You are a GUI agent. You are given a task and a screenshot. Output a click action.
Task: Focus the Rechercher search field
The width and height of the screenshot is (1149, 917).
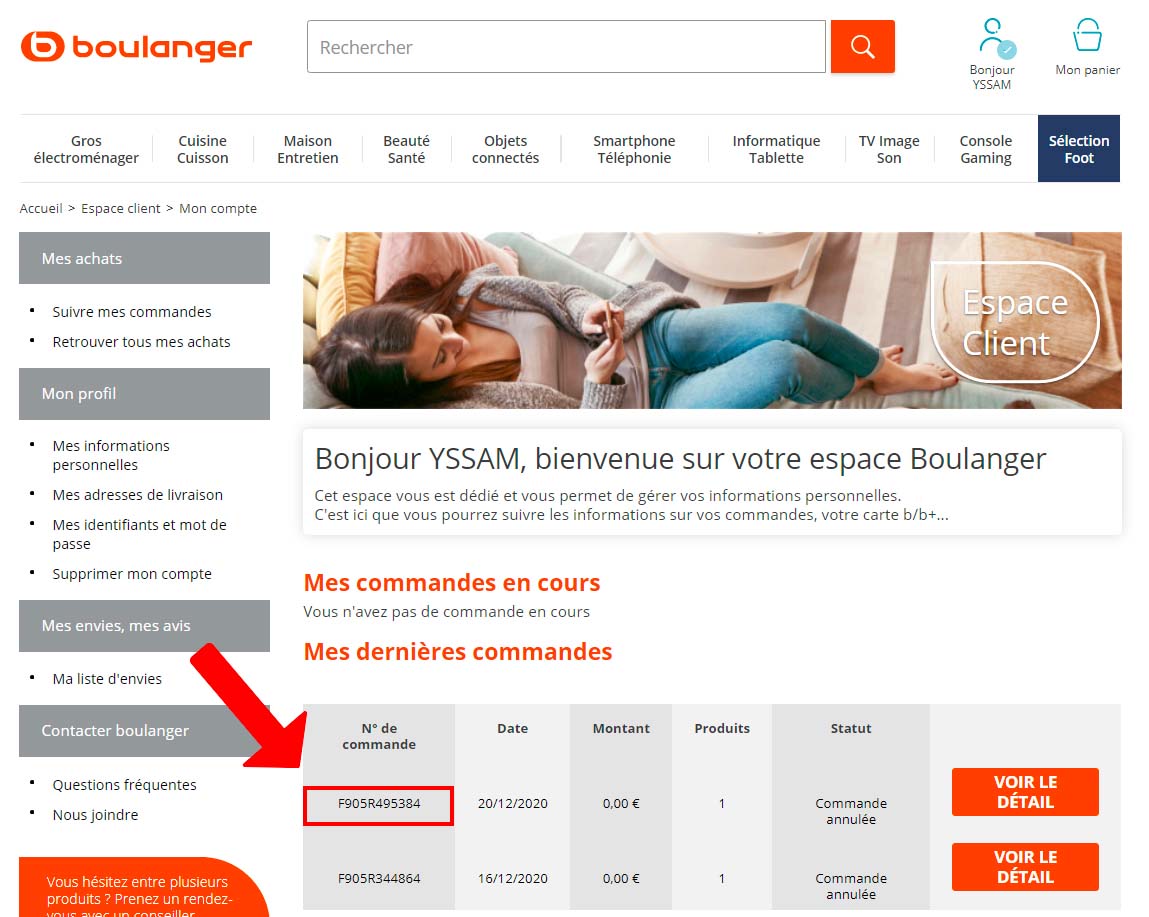point(566,47)
